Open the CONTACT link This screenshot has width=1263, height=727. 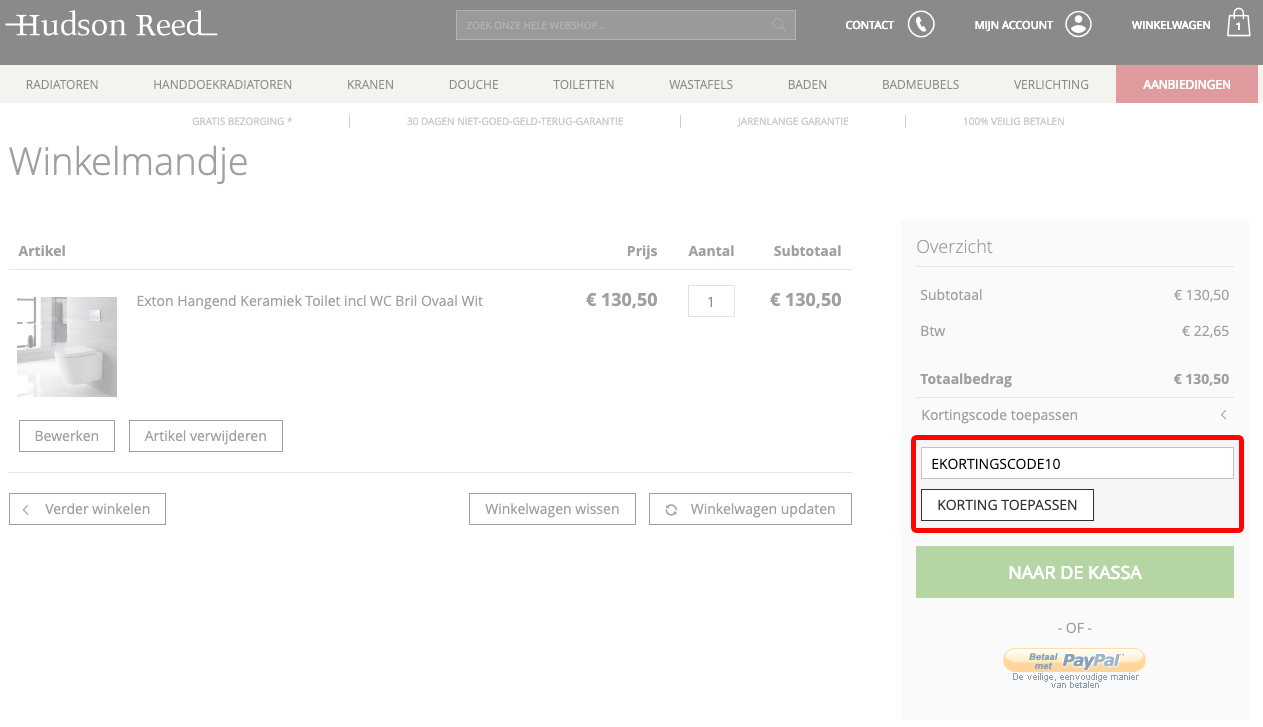coord(869,25)
